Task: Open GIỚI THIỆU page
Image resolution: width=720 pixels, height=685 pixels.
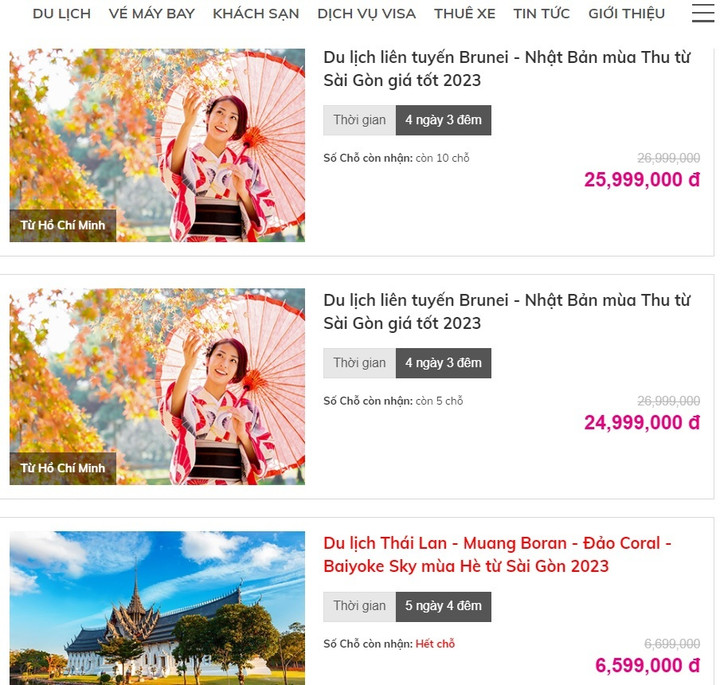Action: pyautogui.click(x=626, y=14)
